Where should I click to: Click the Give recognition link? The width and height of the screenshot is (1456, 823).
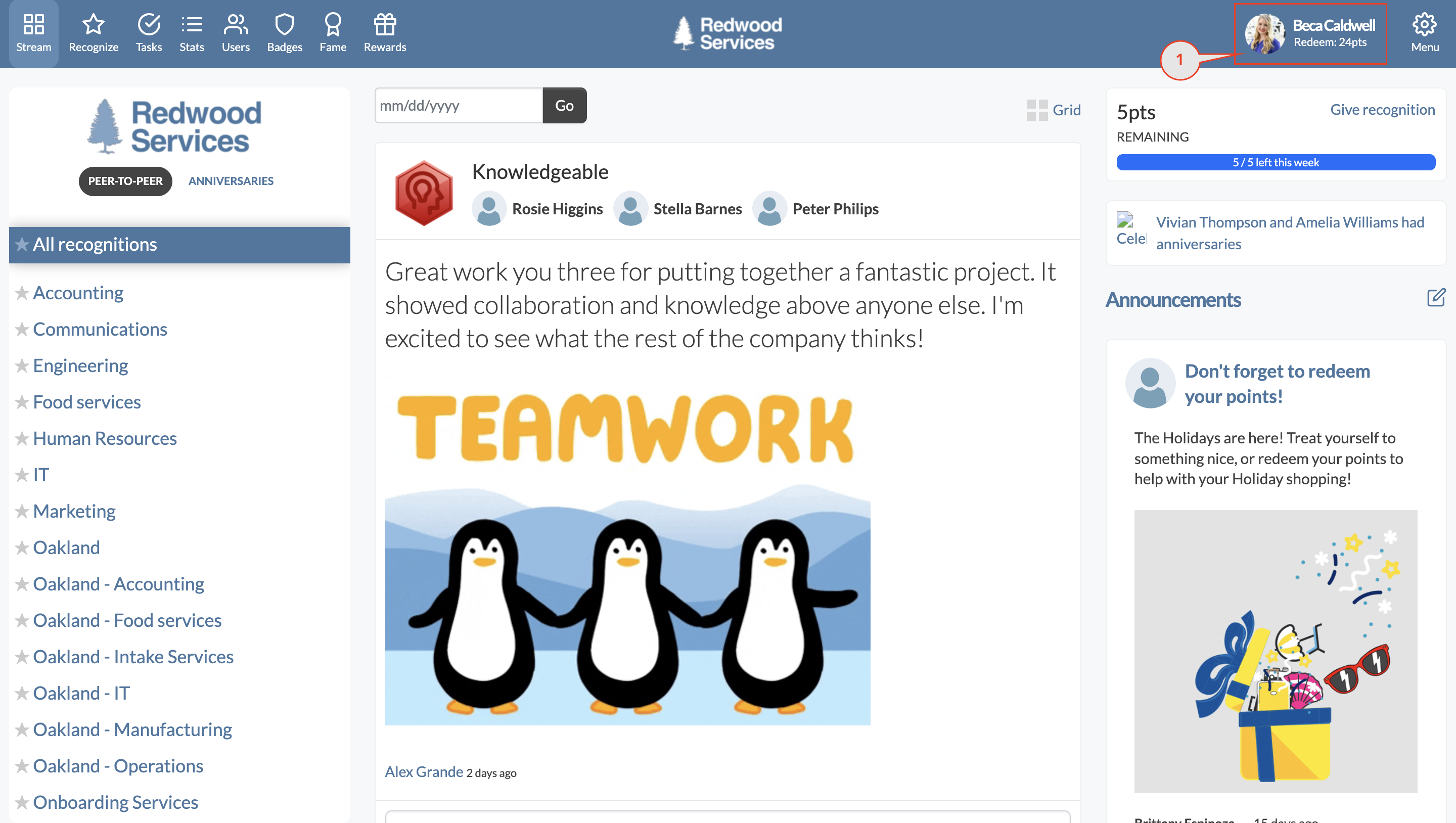click(x=1383, y=110)
